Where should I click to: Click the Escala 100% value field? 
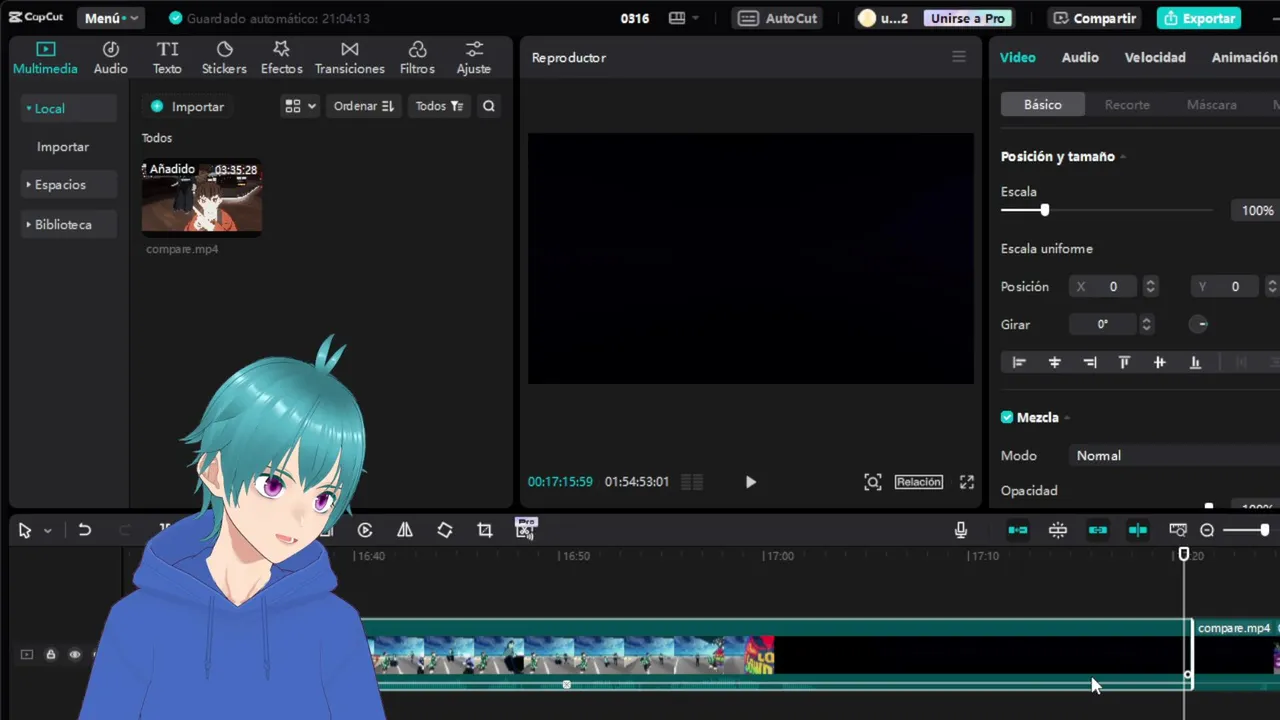[x=1257, y=211]
